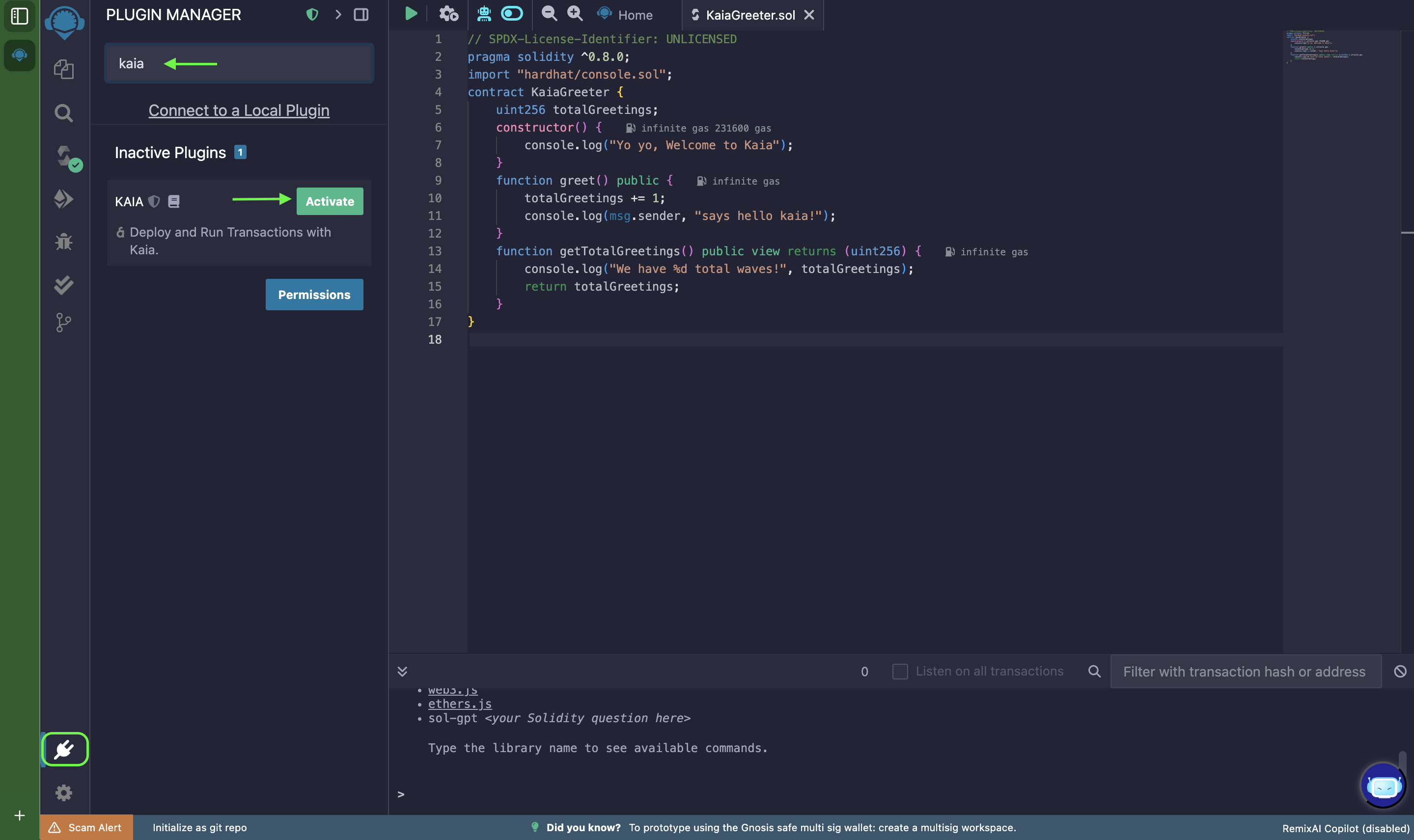Open the Solidity compiler sidebar icon

[x=65, y=157]
